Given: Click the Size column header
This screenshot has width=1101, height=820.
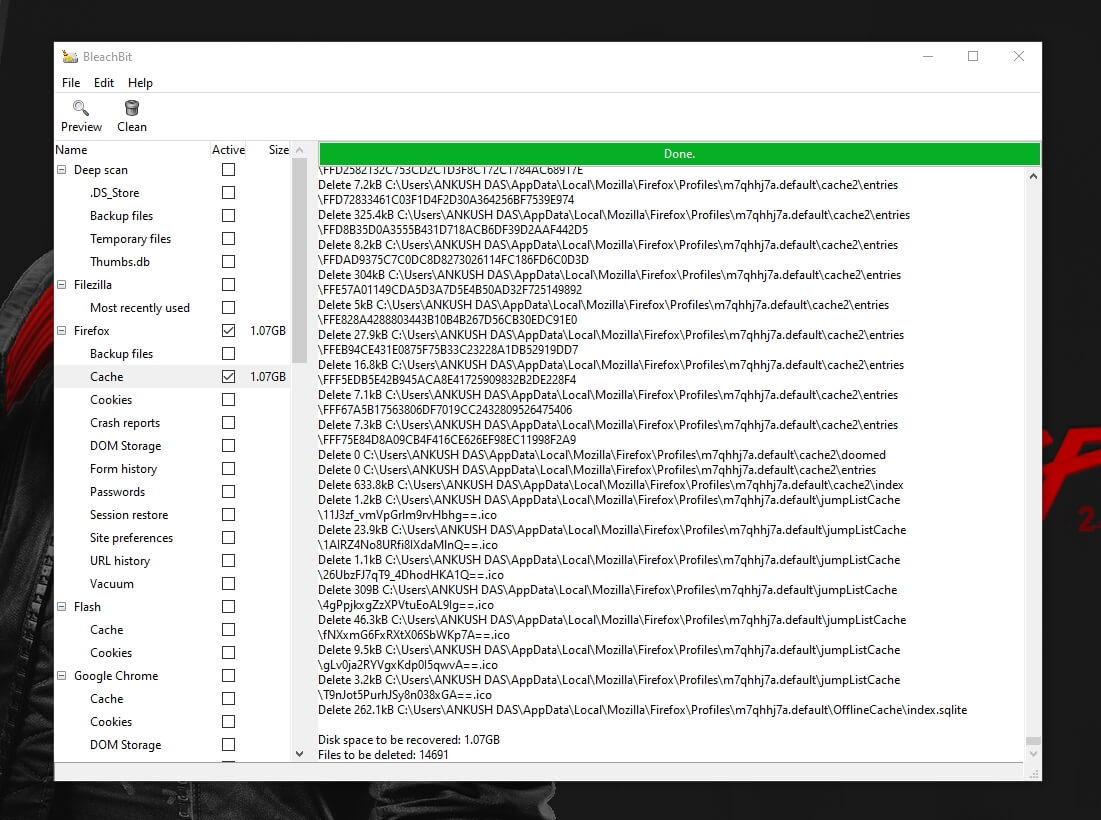Looking at the screenshot, I should coord(270,150).
